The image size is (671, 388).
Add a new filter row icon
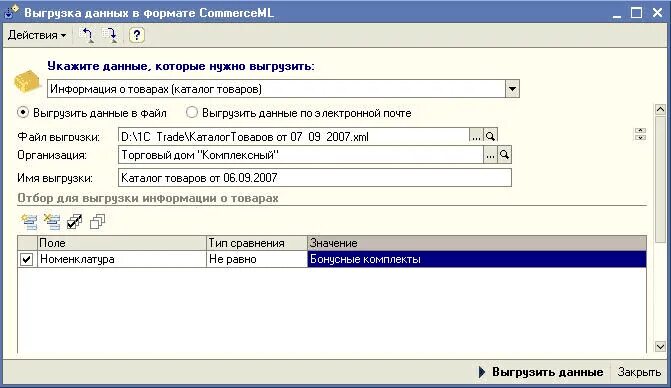point(30,222)
